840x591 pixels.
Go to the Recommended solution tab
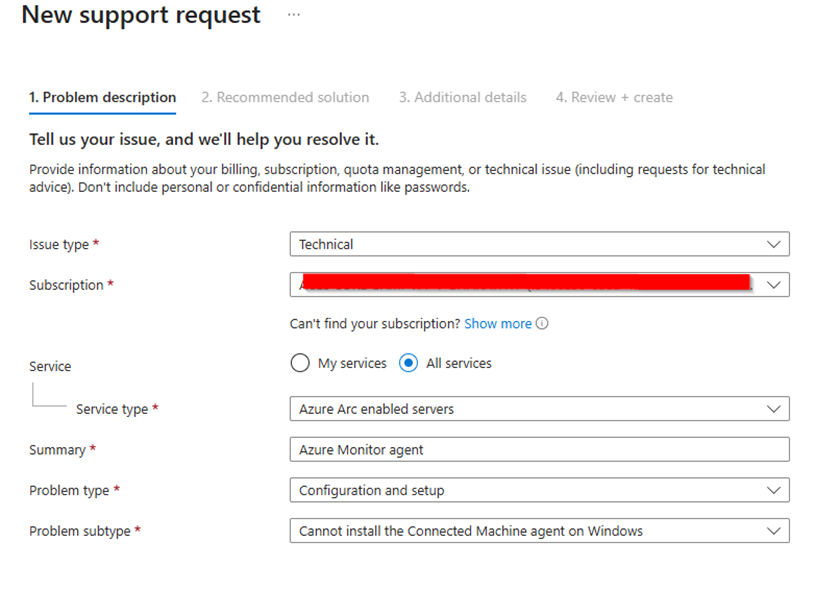(285, 98)
